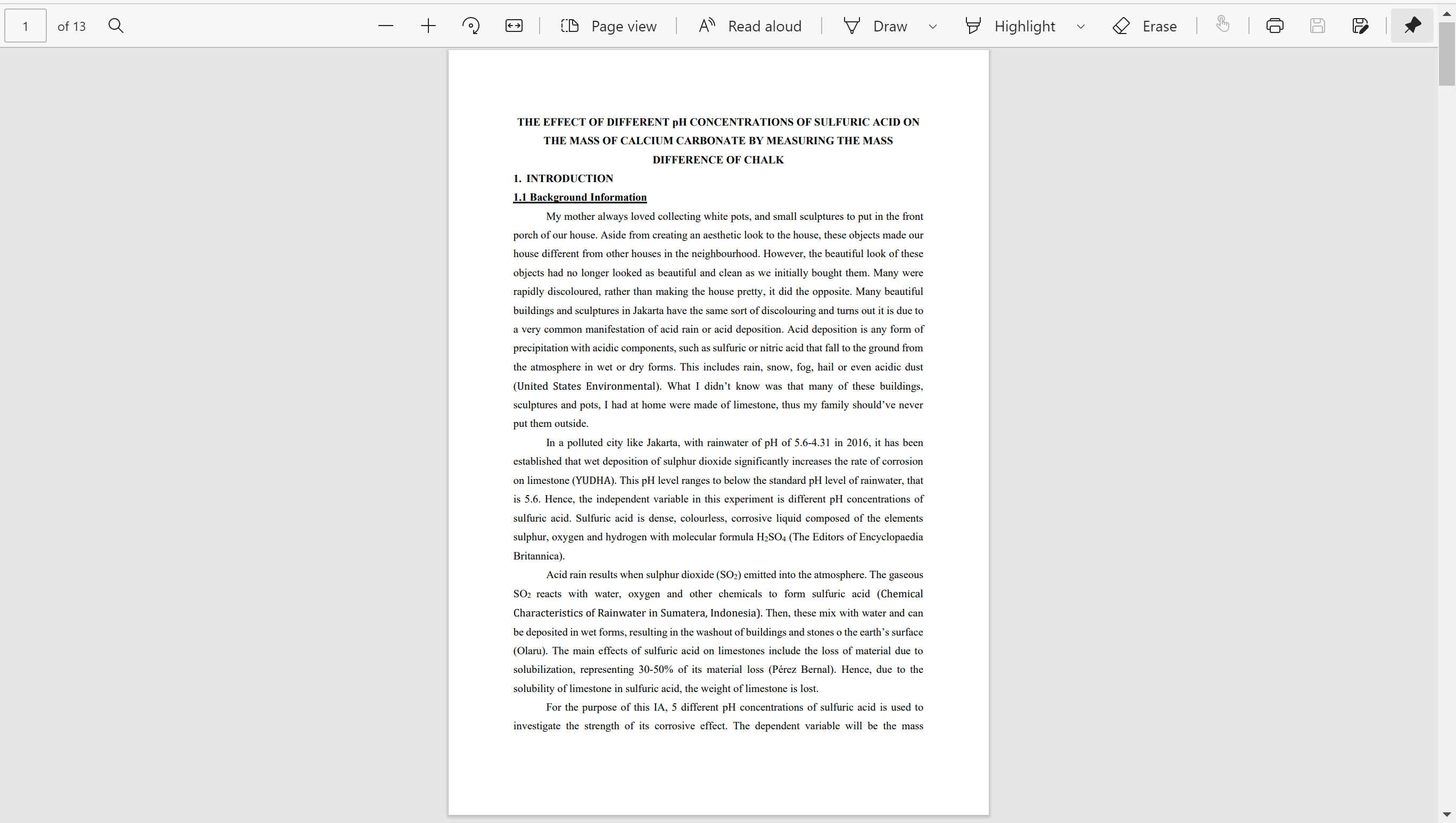
Task: Click the scrollbar down arrow
Action: 1446,814
